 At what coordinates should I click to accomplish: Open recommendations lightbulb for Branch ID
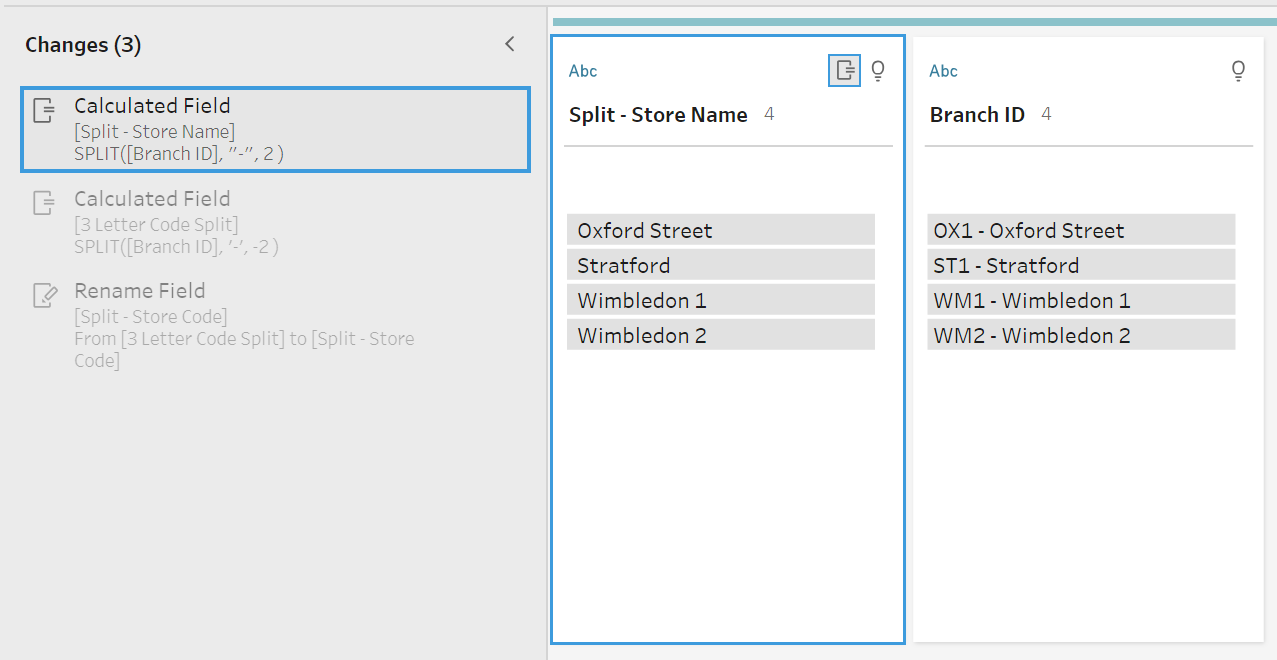(x=1238, y=70)
